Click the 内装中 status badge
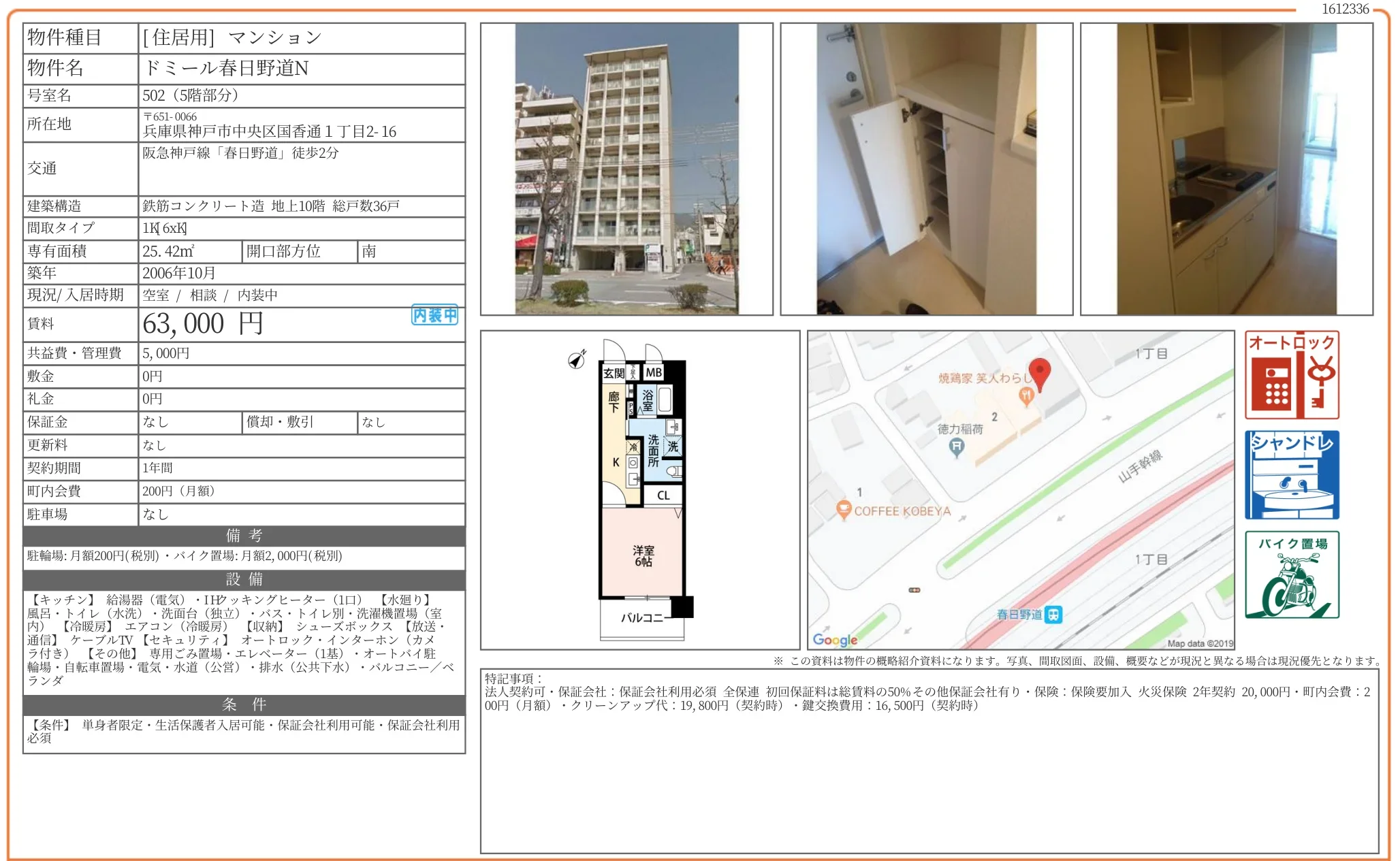Viewport: 1400px width, 861px height. coord(434,315)
